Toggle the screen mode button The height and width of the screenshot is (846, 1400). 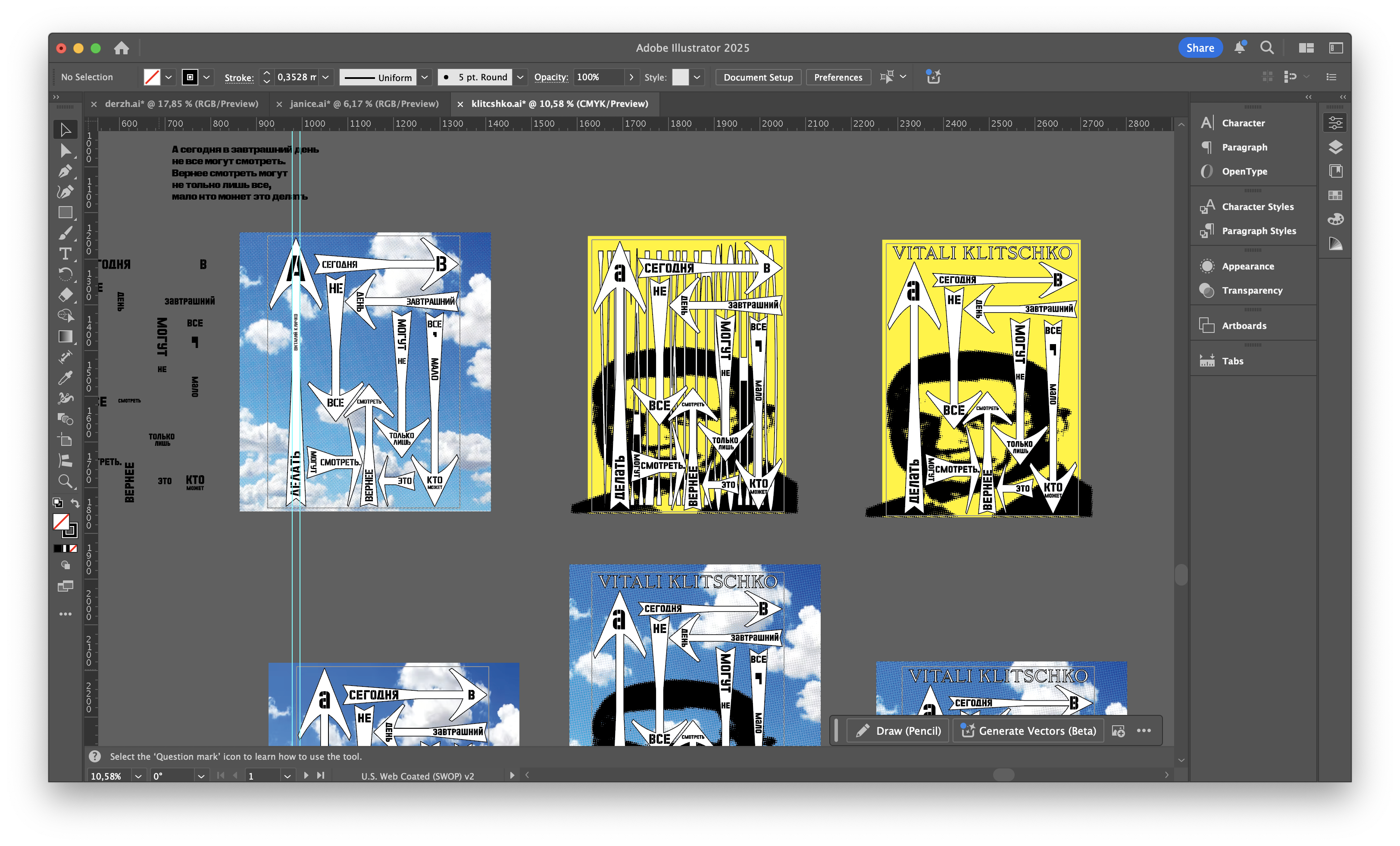pyautogui.click(x=66, y=586)
